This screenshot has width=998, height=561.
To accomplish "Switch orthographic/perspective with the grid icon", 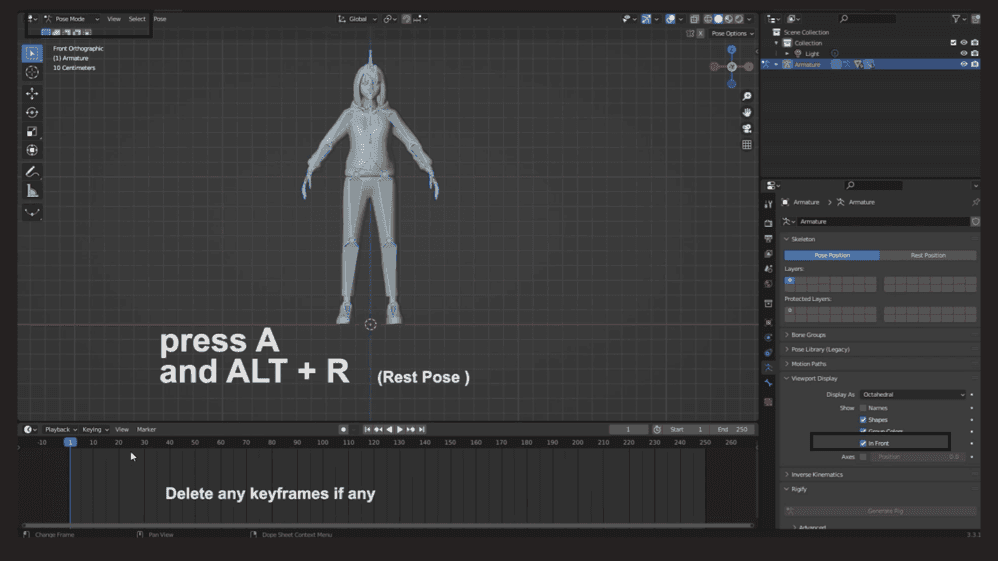I will pyautogui.click(x=746, y=145).
